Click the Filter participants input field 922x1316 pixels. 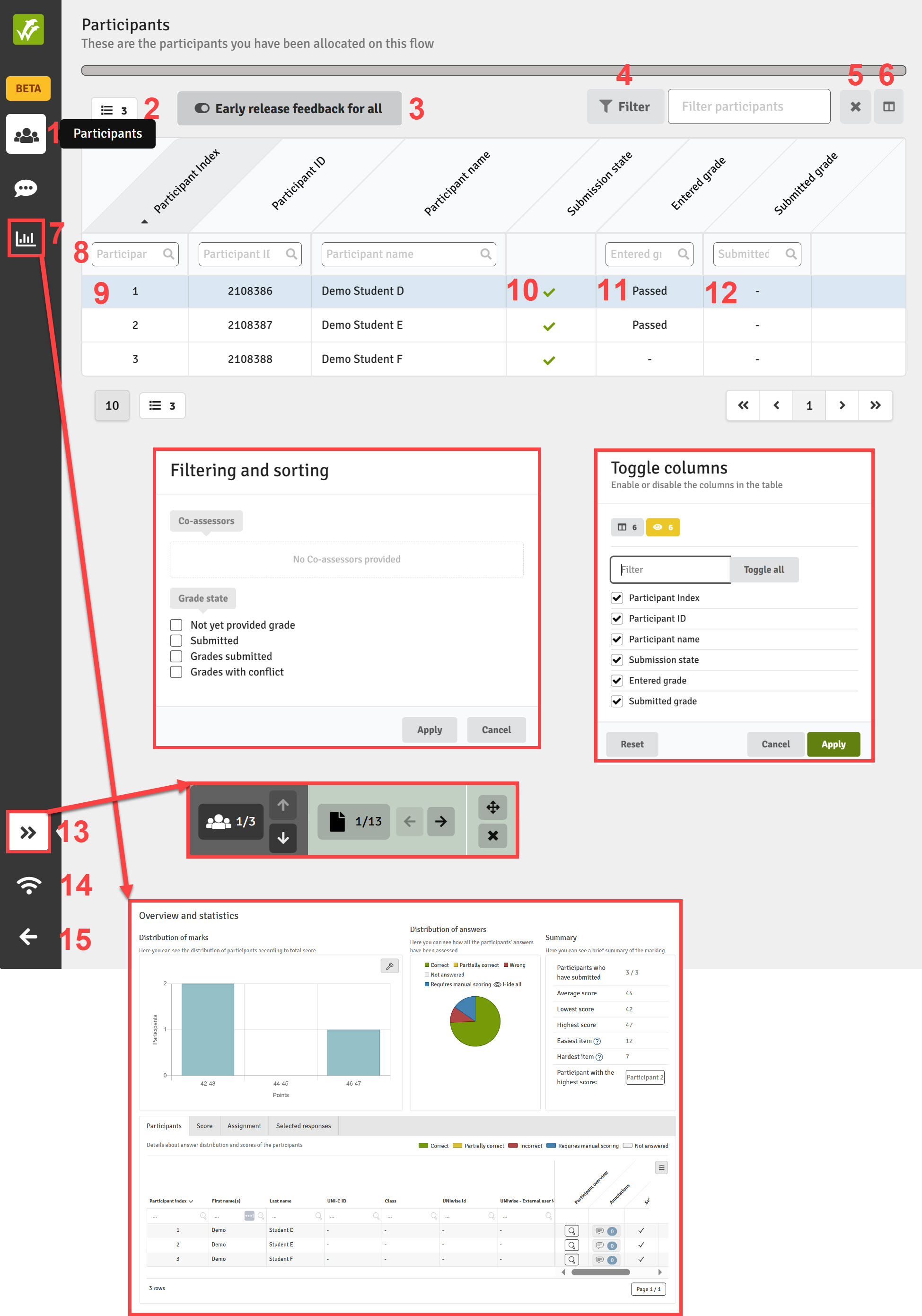(x=749, y=106)
